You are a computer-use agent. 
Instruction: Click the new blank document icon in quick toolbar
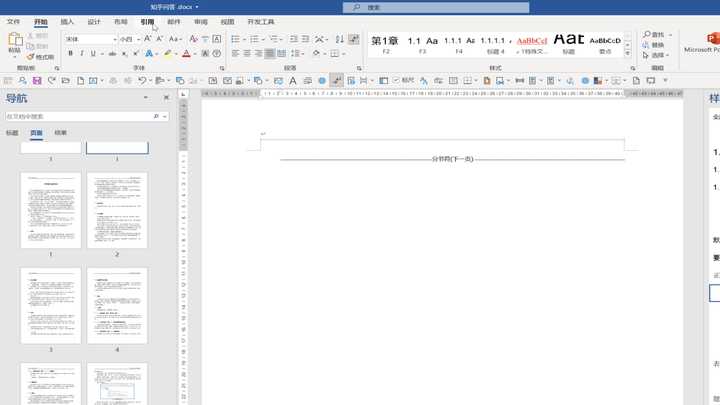(80, 81)
